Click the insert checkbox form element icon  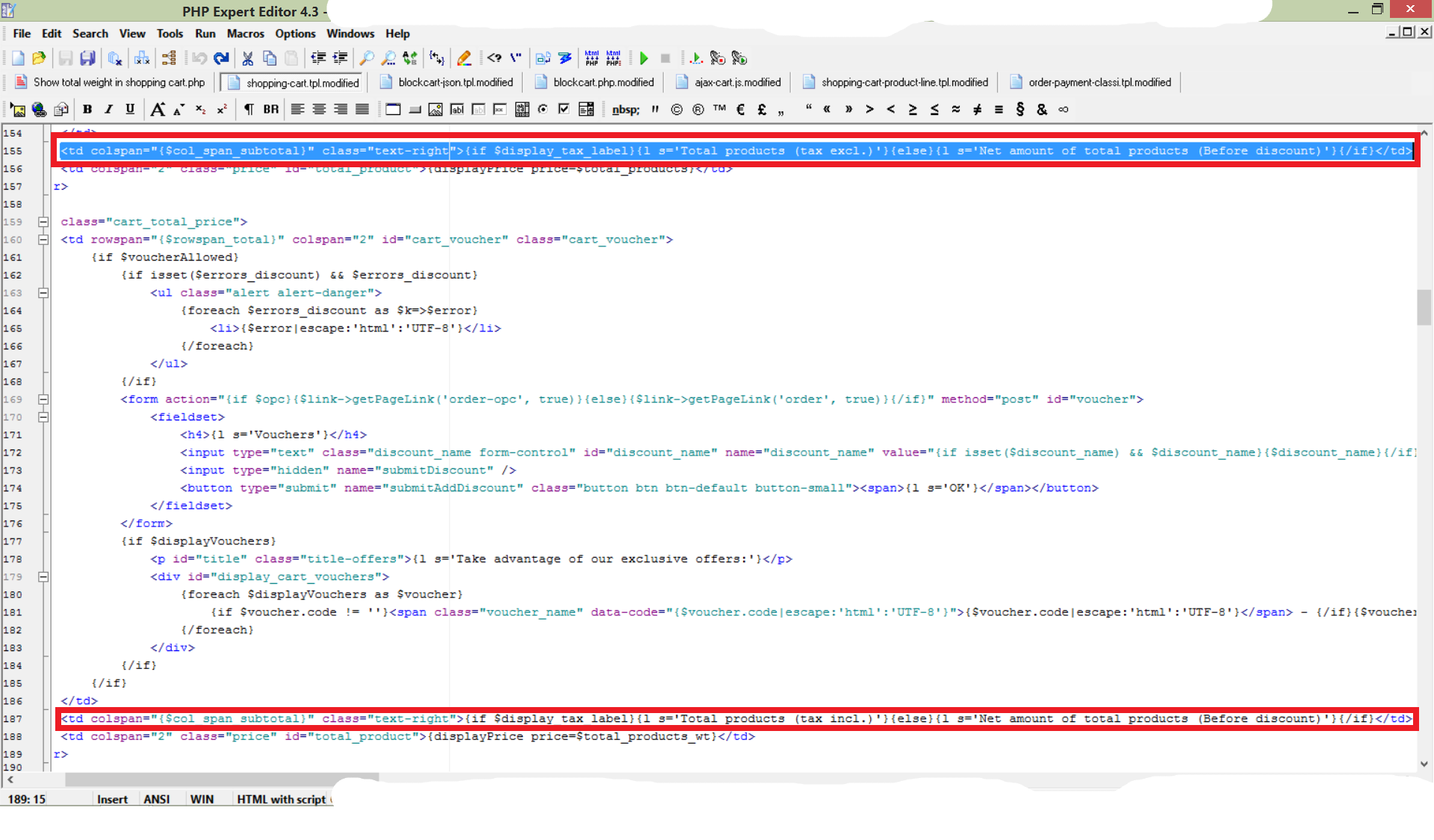[x=564, y=110]
